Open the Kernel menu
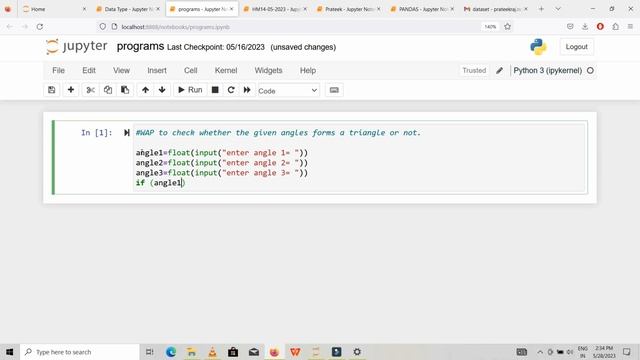Screen dimensions: 640x360 click(226, 71)
